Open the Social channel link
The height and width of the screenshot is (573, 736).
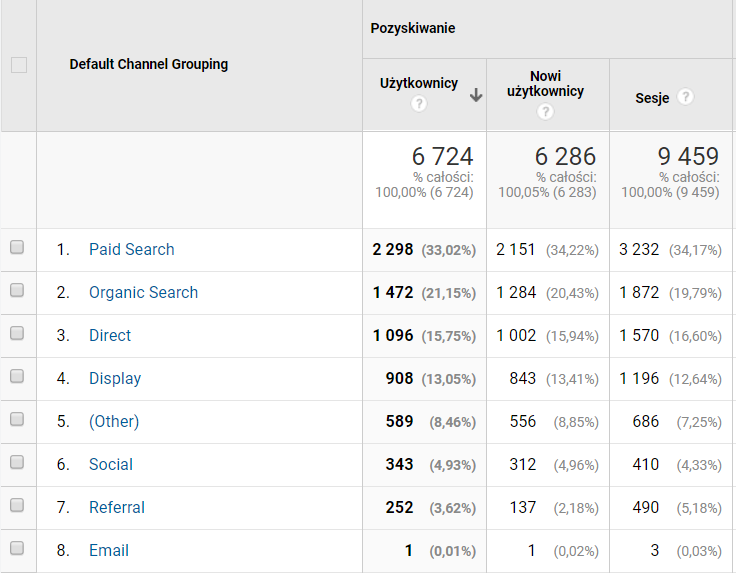point(111,465)
